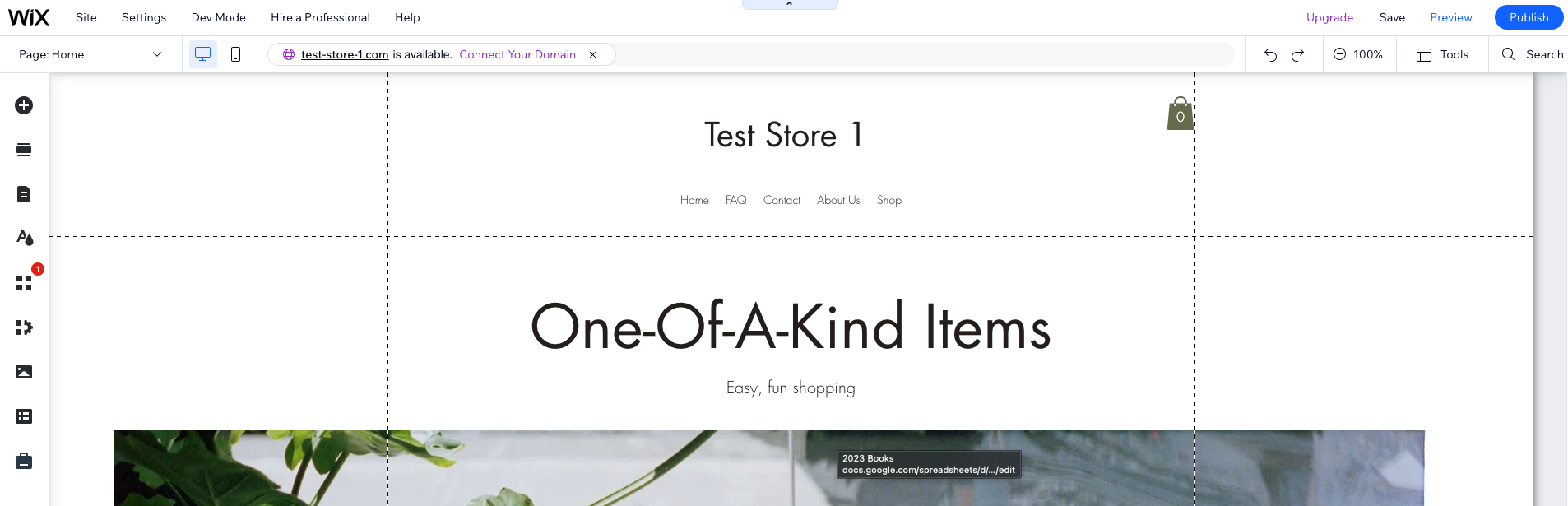The width and height of the screenshot is (1568, 506).
Task: Open the Dev Mode menu
Action: 219,17
